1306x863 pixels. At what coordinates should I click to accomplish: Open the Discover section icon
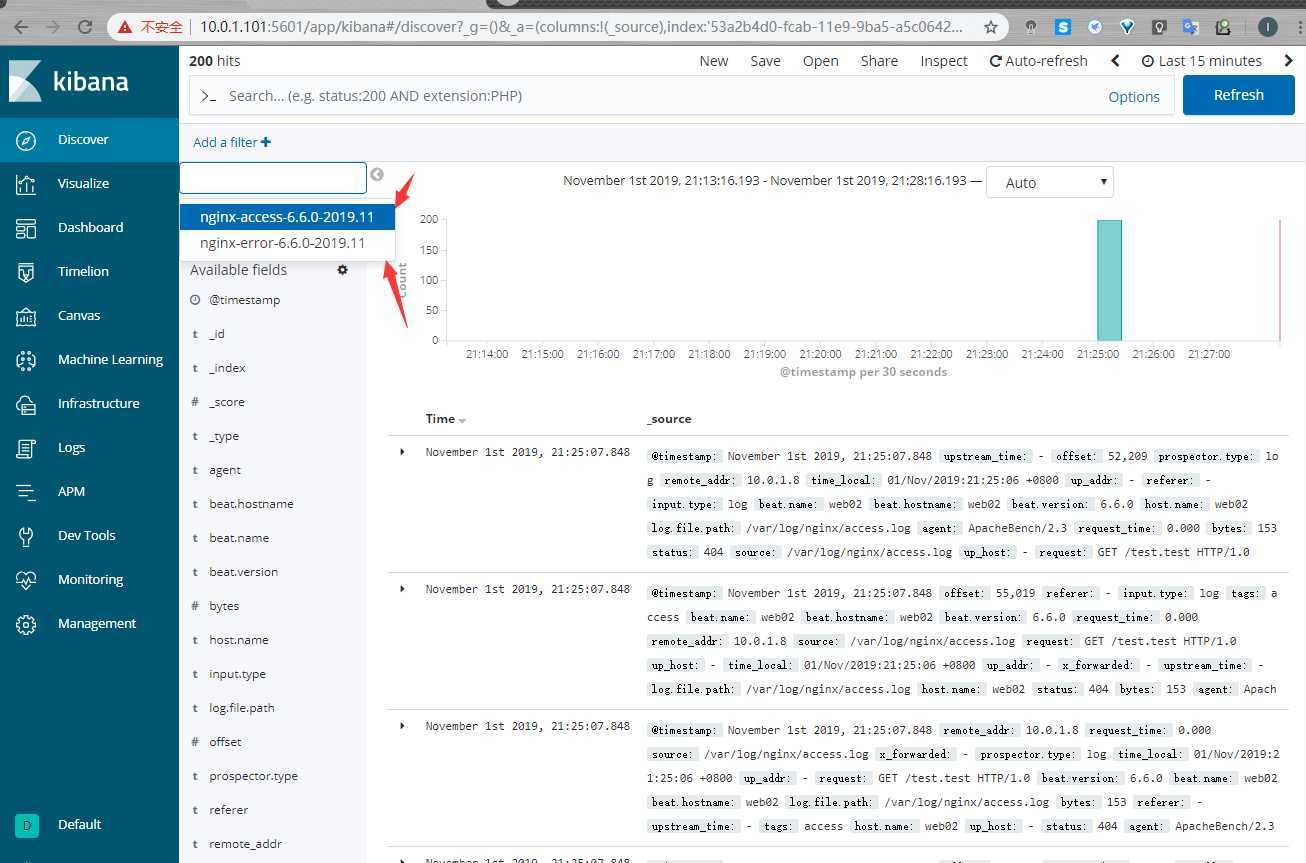tap(26, 140)
